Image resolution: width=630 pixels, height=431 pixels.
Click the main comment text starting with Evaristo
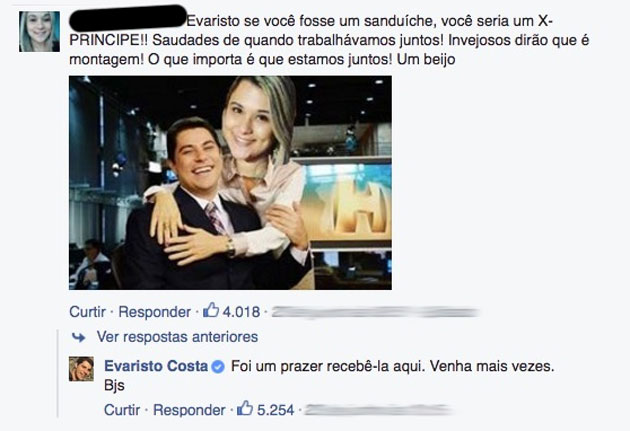[329, 40]
